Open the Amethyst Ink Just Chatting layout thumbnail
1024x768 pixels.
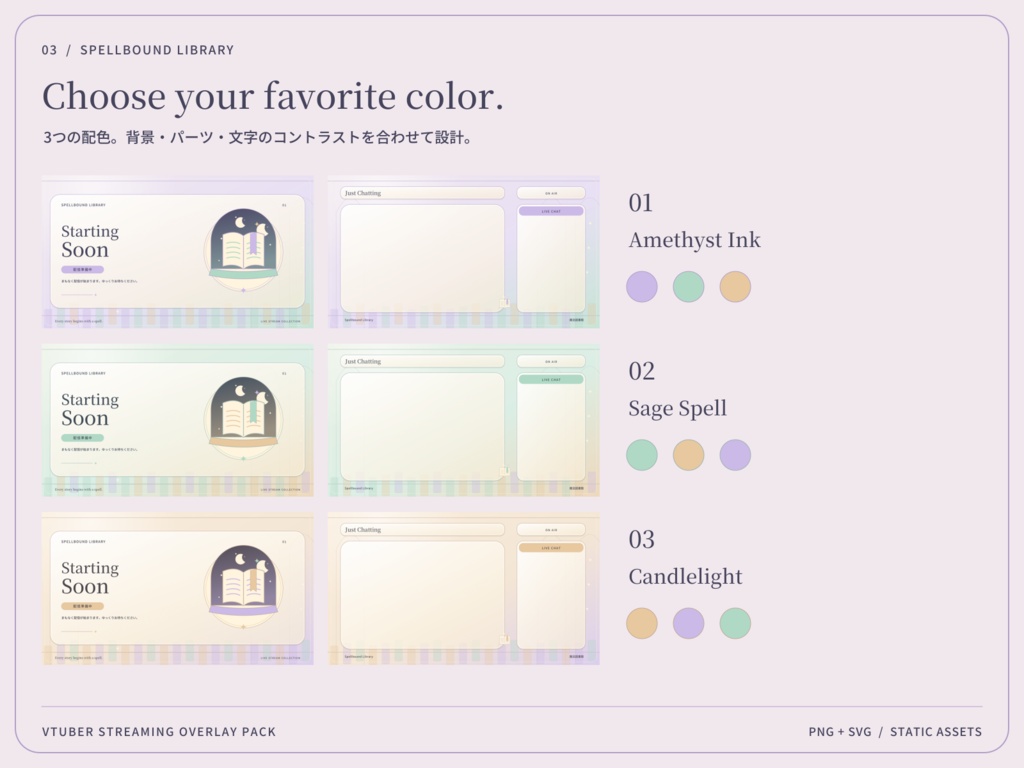point(464,251)
